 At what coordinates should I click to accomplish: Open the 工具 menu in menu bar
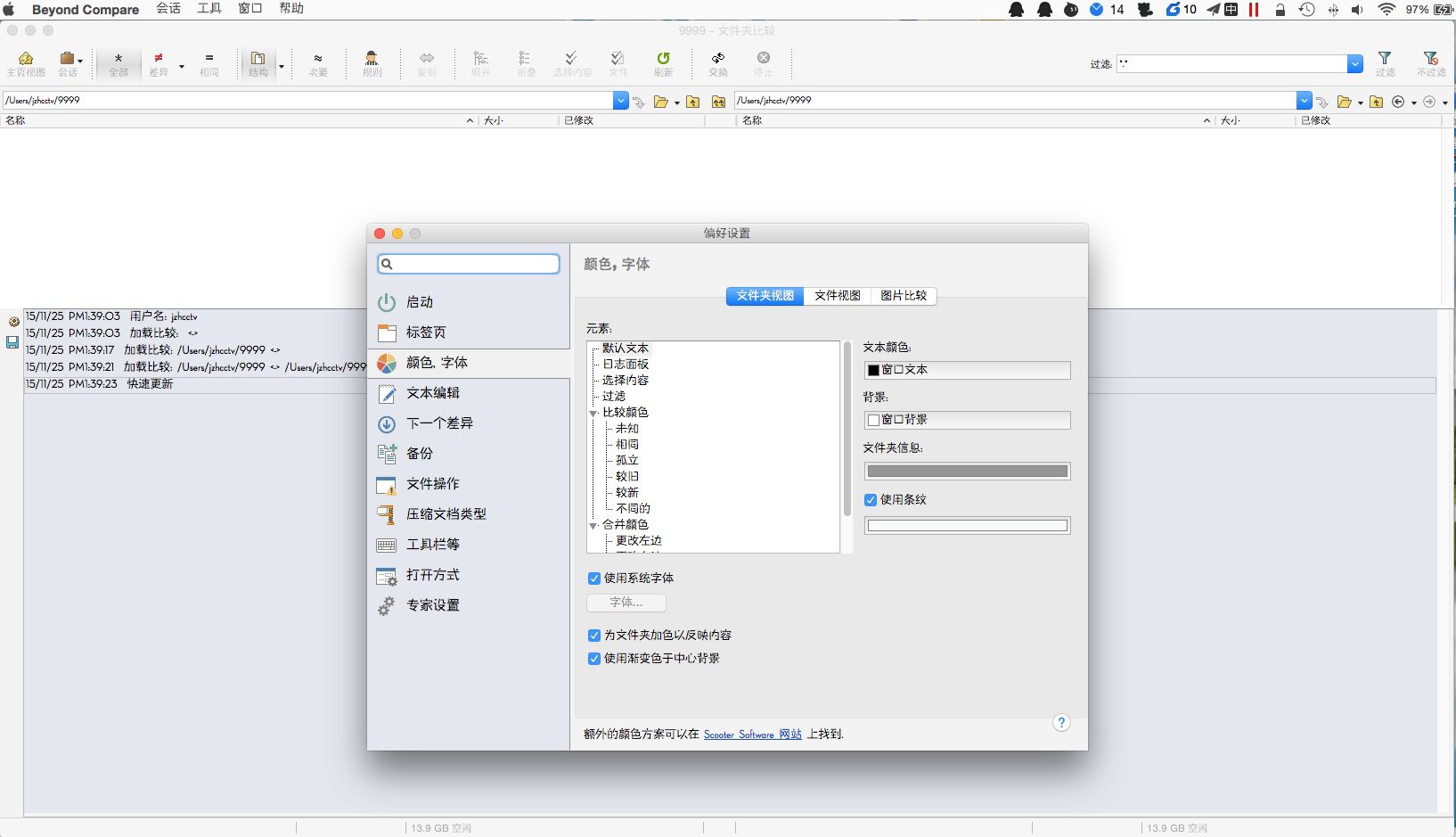coord(209,9)
